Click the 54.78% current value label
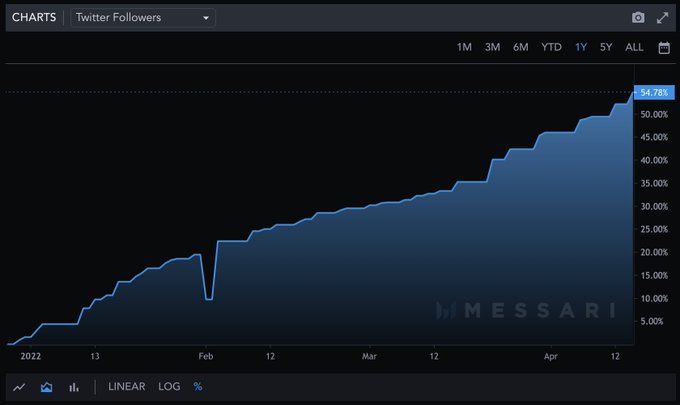This screenshot has width=680, height=405. pyautogui.click(x=654, y=92)
